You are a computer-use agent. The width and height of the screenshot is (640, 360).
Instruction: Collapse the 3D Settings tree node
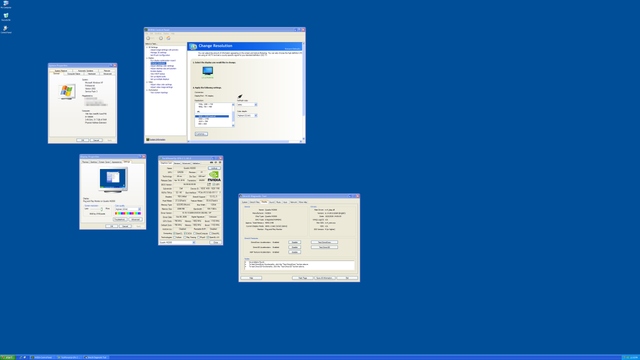pyautogui.click(x=147, y=47)
